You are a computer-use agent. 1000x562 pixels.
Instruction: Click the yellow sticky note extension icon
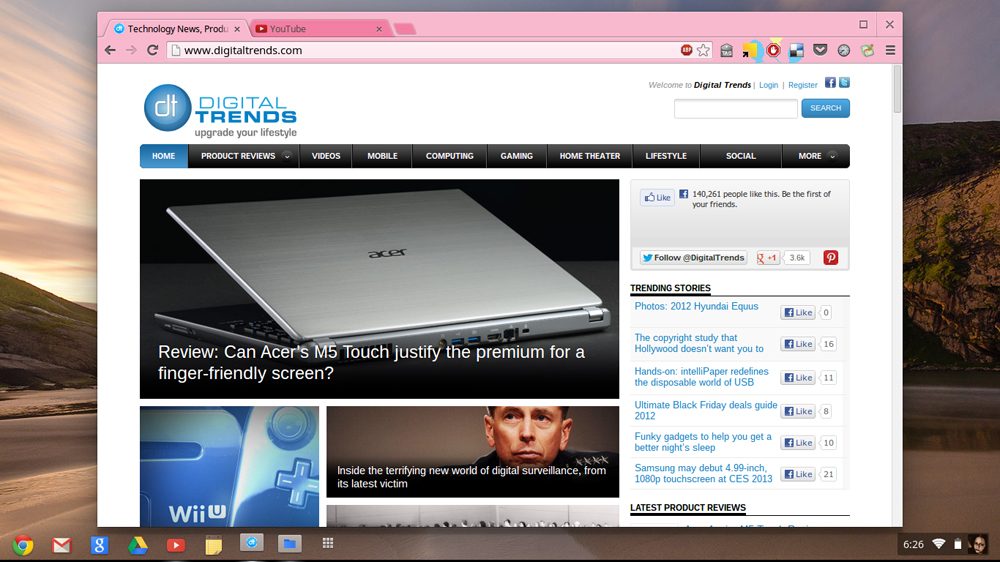(750, 50)
